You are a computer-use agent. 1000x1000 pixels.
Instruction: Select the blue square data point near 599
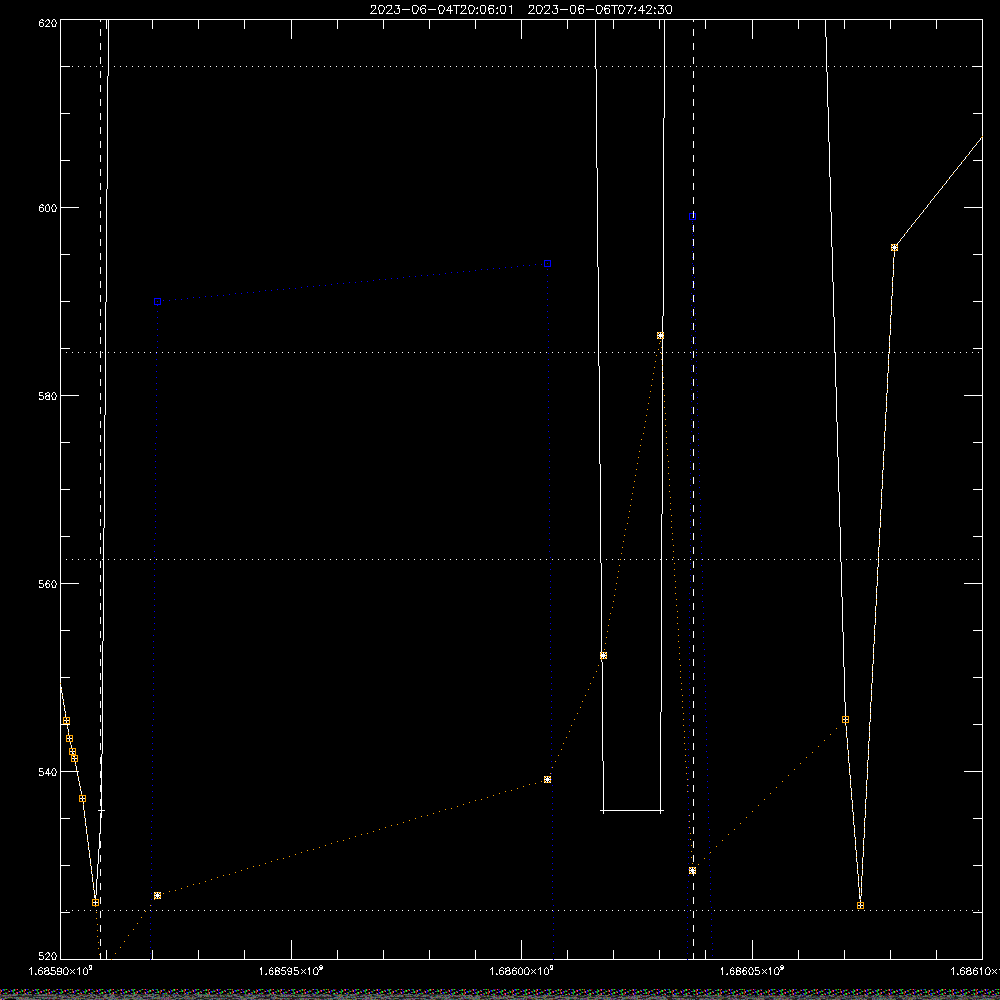(693, 217)
